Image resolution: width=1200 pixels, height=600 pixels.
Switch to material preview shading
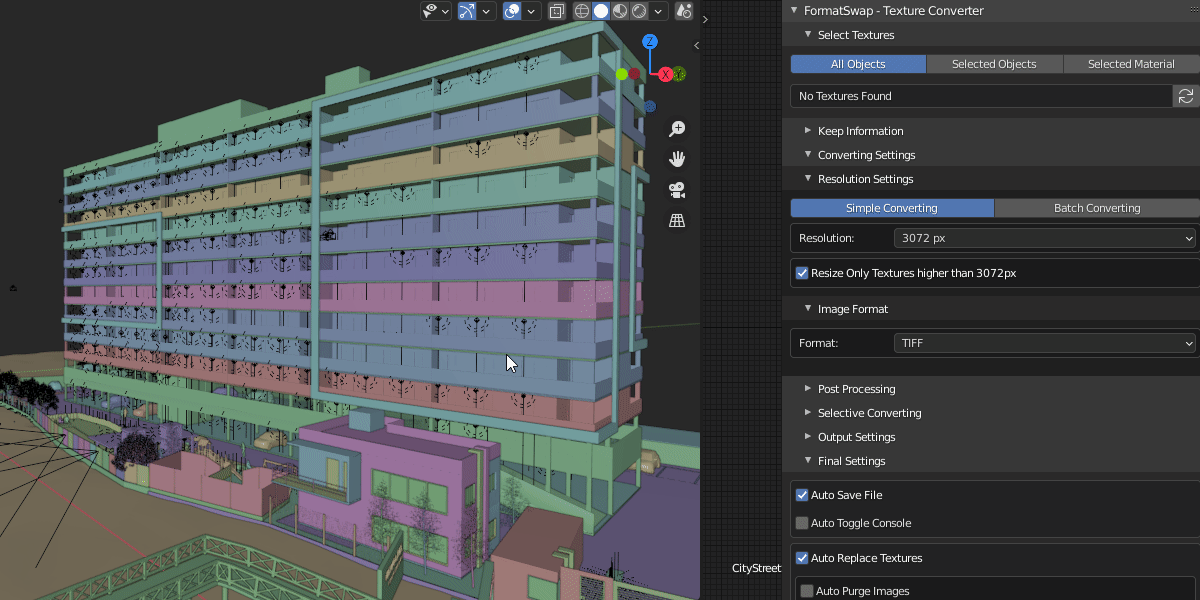pos(620,11)
